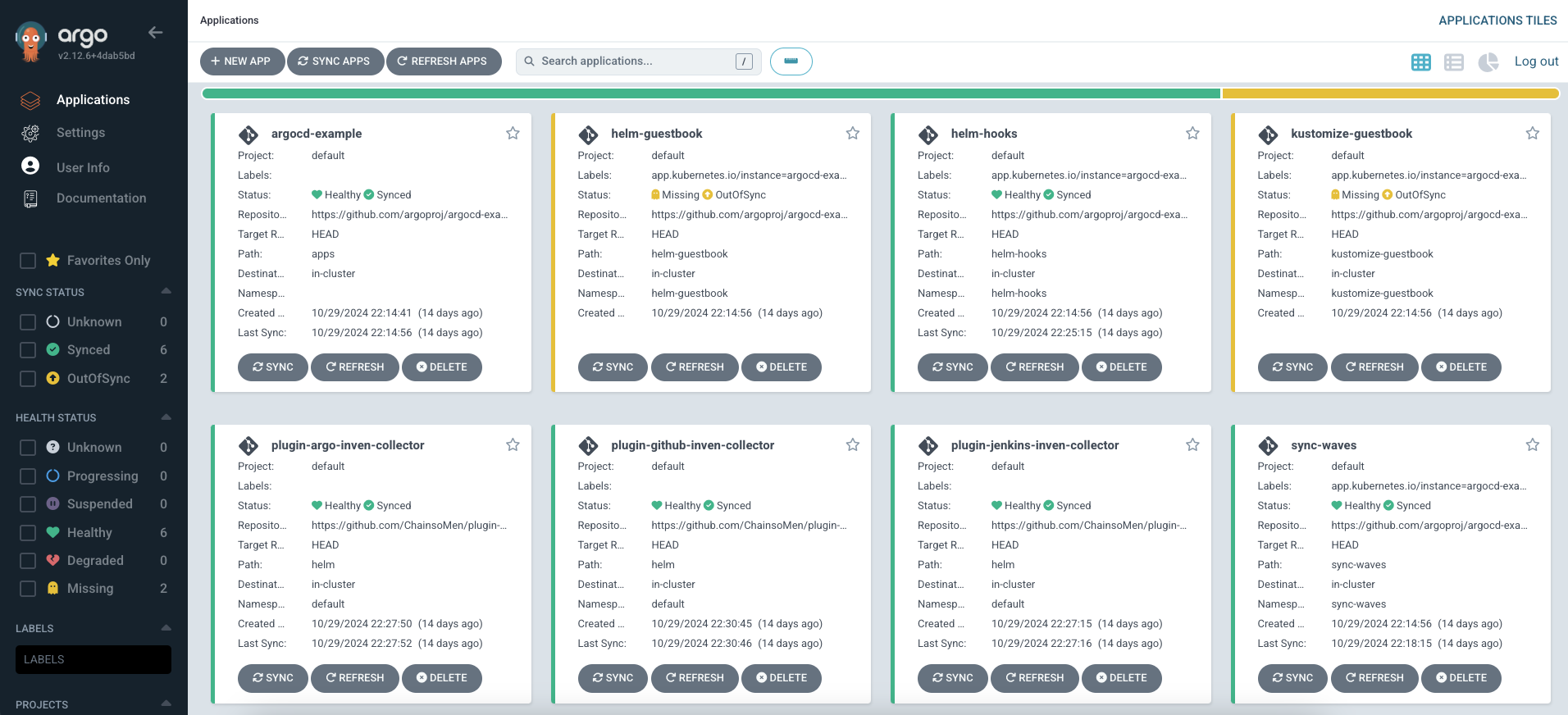Open Settings in the sidebar
Screen dimensions: 1568x715
click(x=80, y=133)
